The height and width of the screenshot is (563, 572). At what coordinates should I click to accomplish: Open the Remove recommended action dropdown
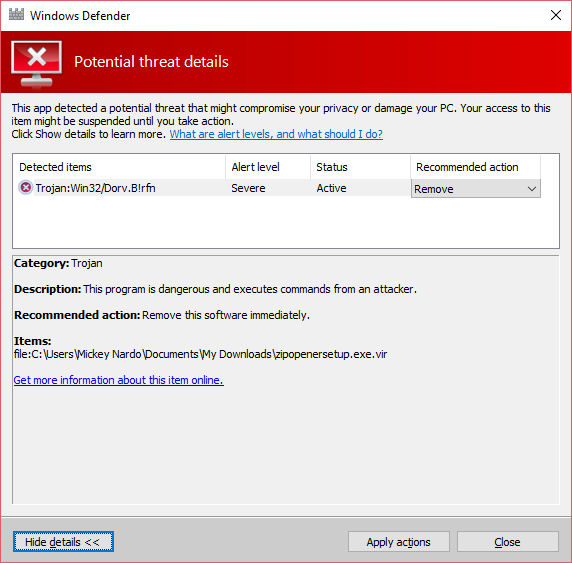(475, 189)
